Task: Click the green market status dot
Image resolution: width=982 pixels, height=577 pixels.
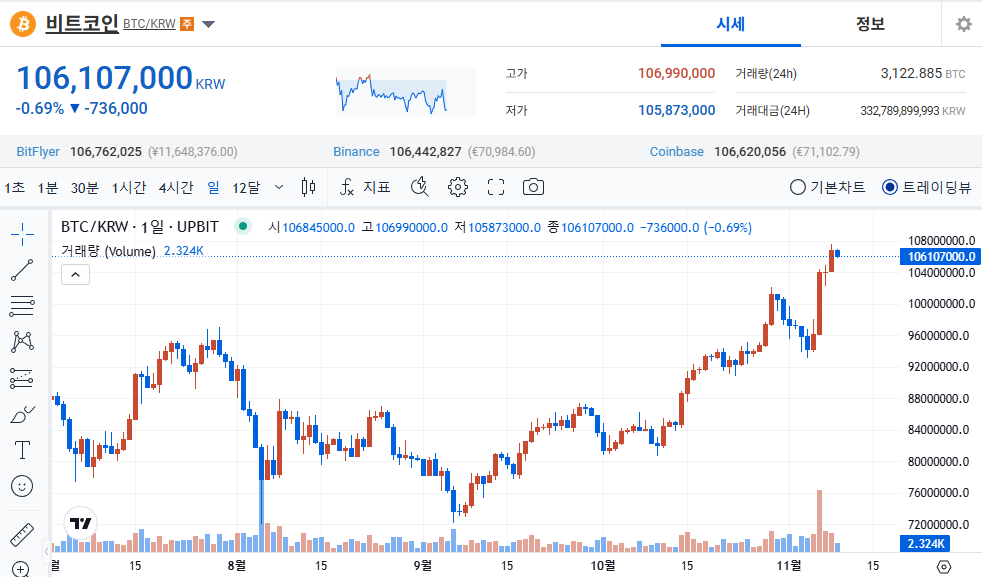Action: pos(243,226)
